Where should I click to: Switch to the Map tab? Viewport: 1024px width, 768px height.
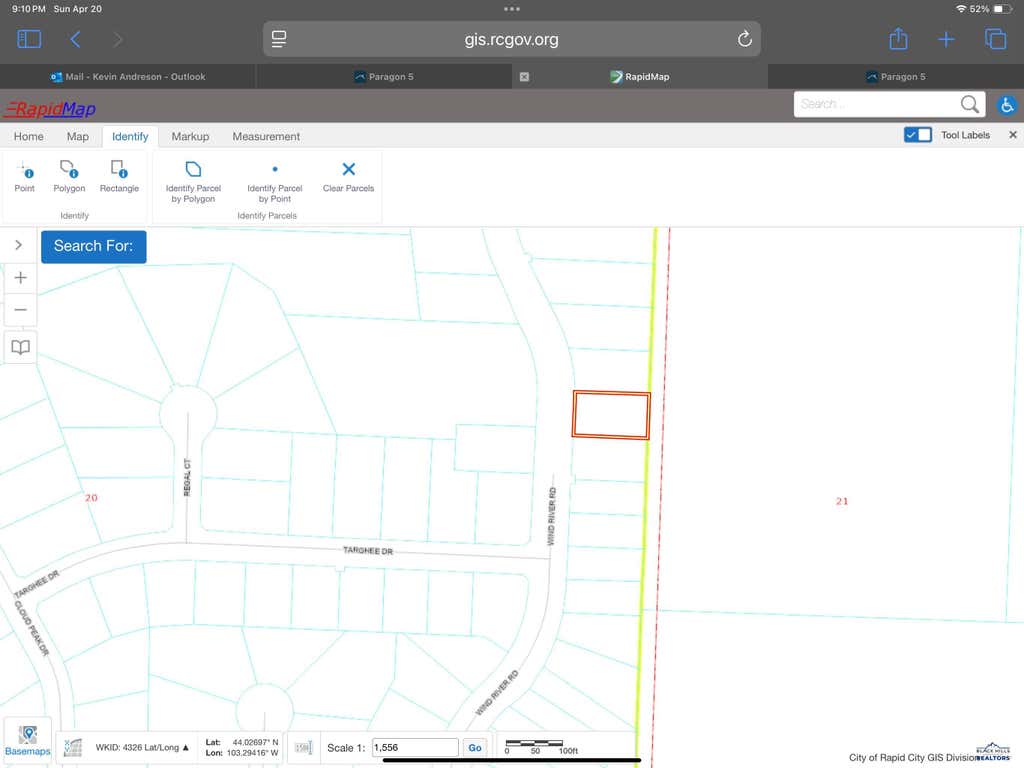pos(78,136)
